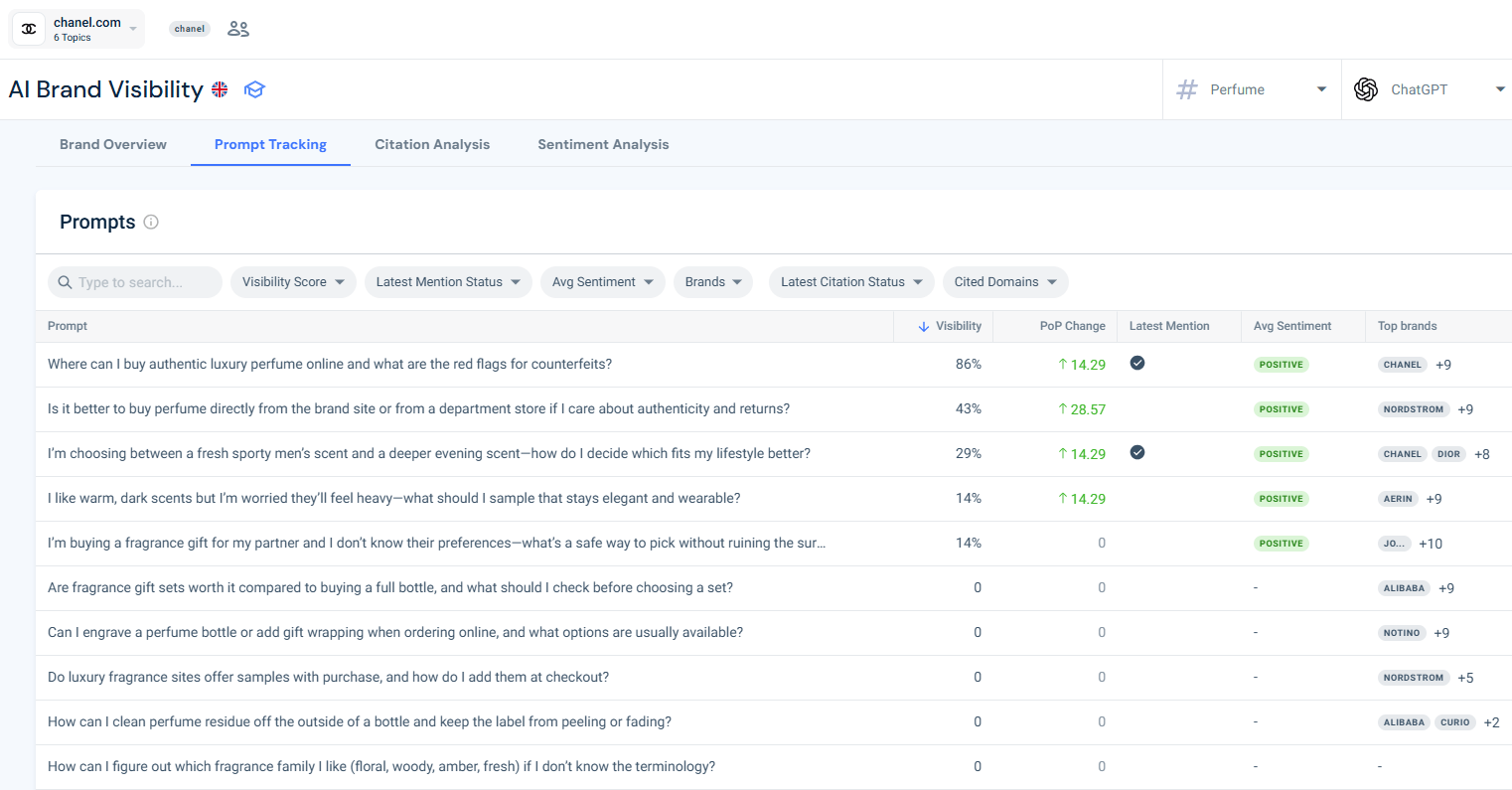1512x790 pixels.
Task: Click the 28.57 PoP change value
Action: tap(1082, 409)
